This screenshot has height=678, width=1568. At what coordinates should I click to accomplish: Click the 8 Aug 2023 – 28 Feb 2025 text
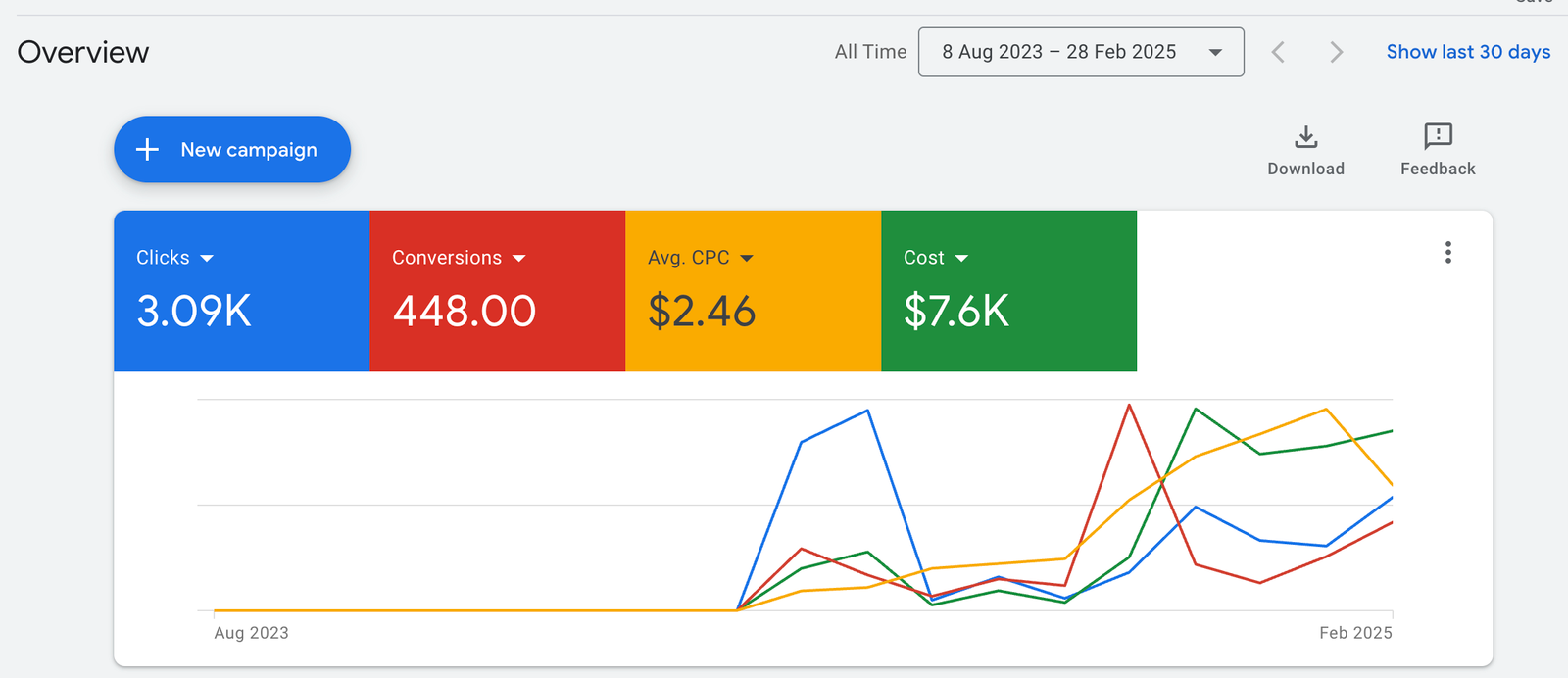(x=1058, y=52)
